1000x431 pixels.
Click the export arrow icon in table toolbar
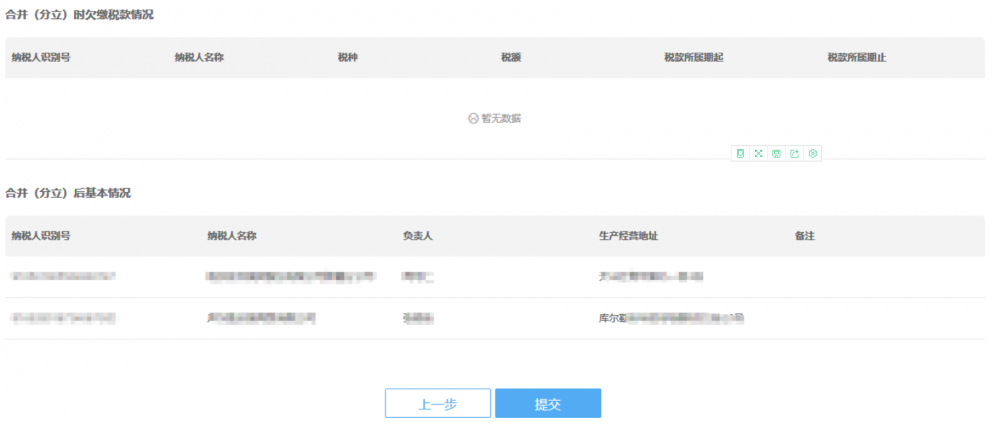[x=794, y=153]
